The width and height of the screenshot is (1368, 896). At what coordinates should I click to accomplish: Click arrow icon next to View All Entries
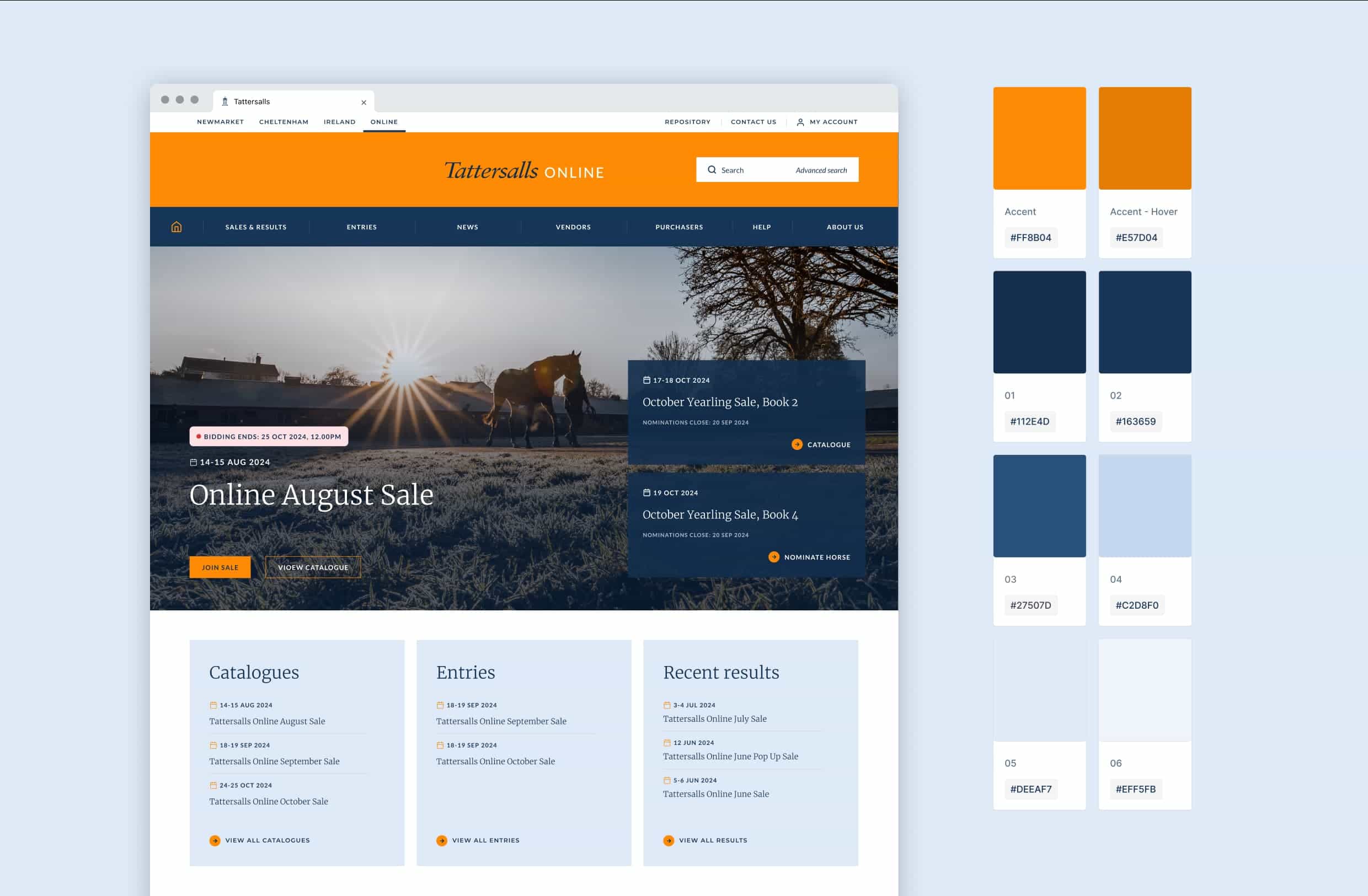(441, 840)
